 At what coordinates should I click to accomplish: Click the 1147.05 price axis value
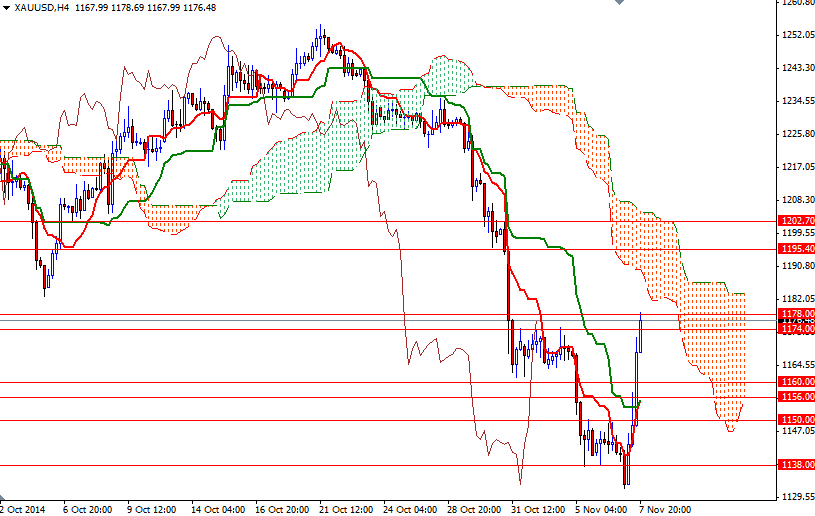[x=798, y=430]
